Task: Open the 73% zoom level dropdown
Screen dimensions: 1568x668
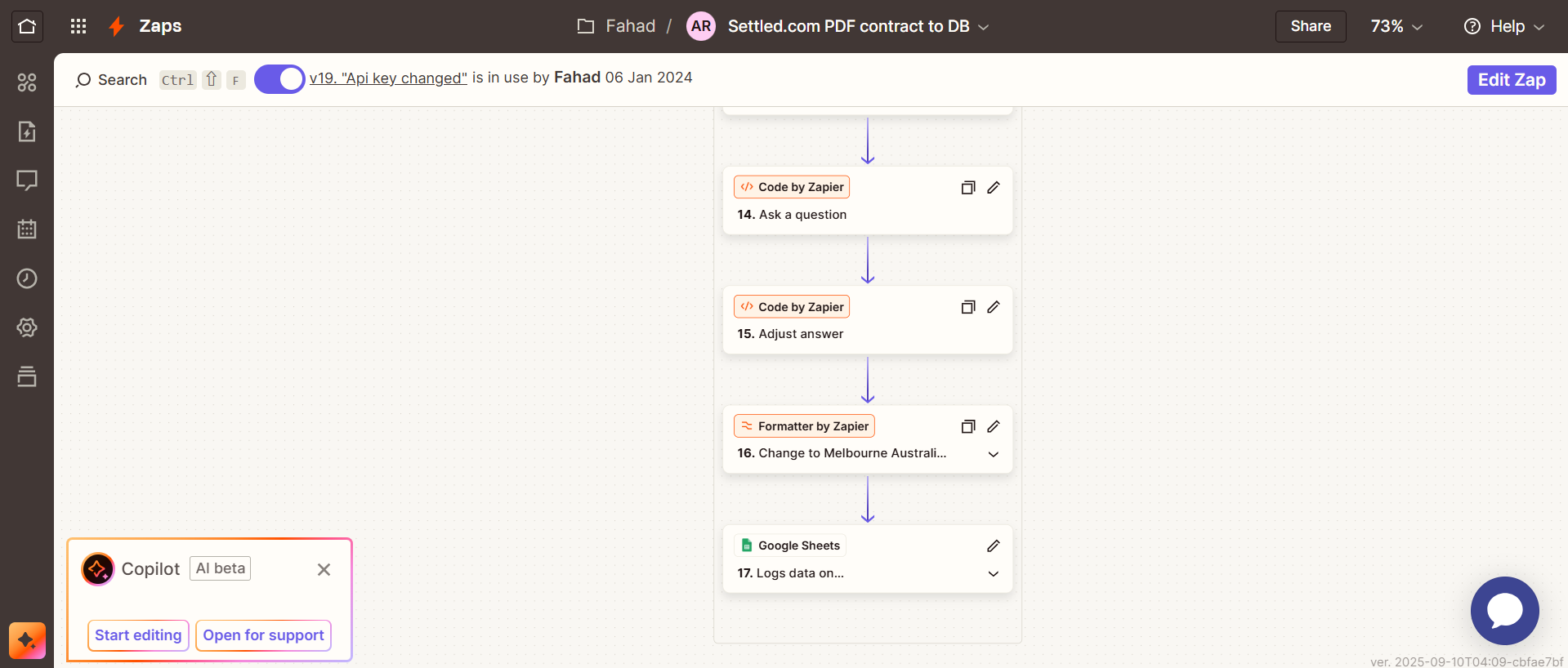Action: pos(1396,26)
